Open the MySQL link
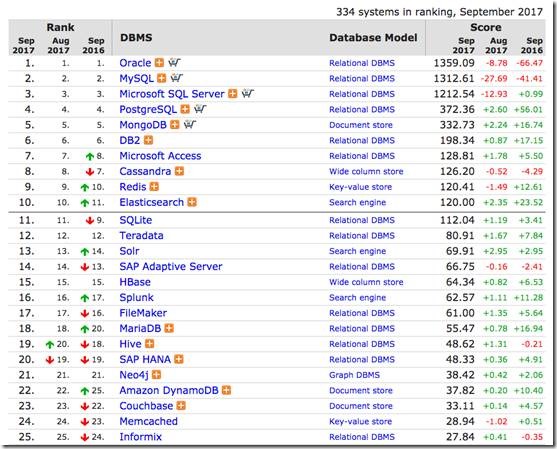 coord(136,79)
